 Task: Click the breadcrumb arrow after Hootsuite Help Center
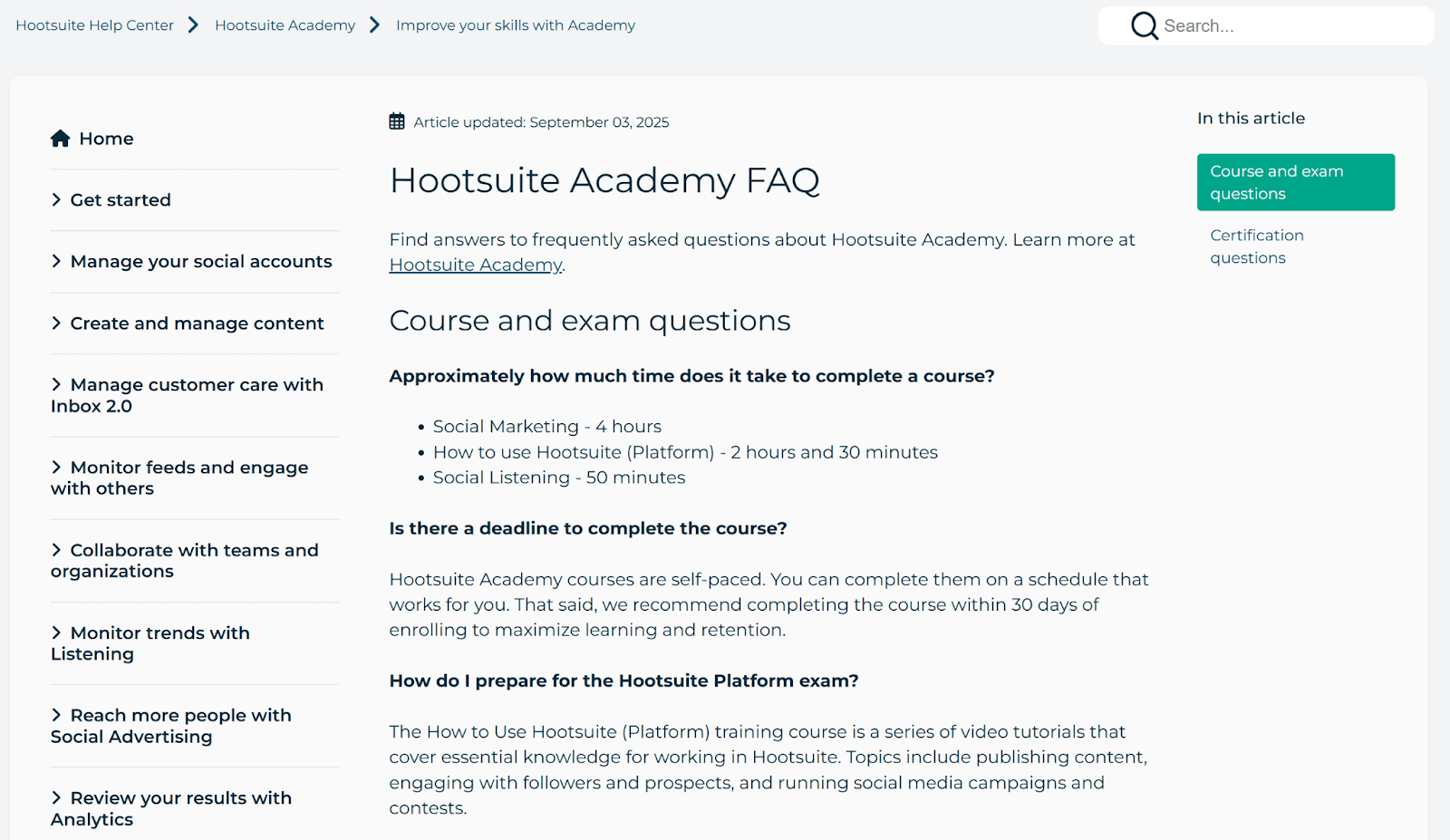pyautogui.click(x=193, y=24)
